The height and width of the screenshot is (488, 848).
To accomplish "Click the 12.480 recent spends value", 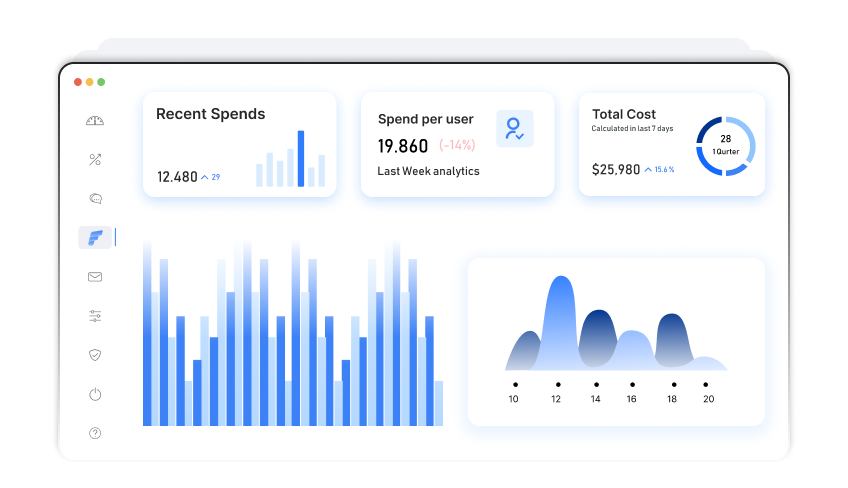I will [x=177, y=177].
